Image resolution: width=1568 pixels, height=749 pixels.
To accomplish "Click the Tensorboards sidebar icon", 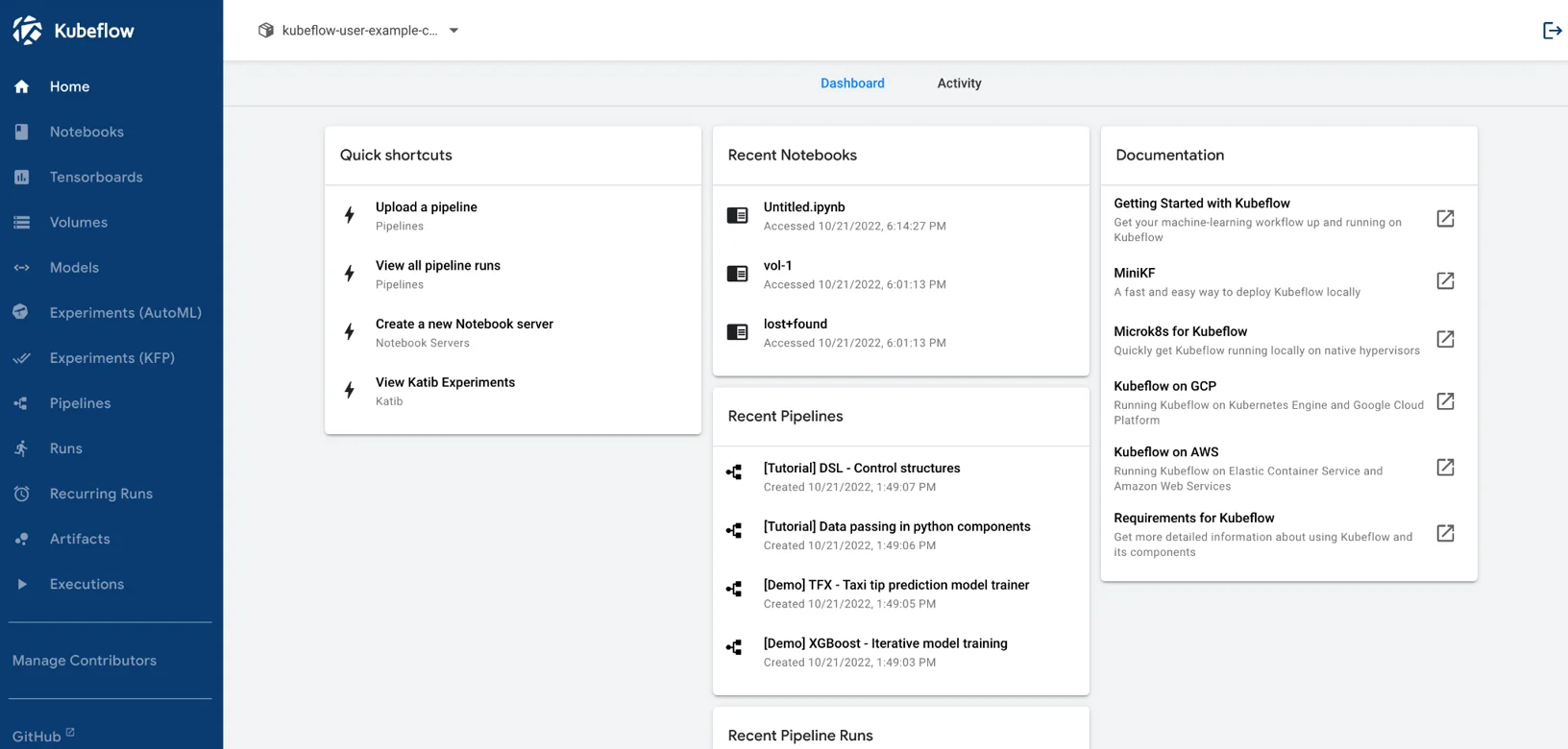I will tap(21, 178).
